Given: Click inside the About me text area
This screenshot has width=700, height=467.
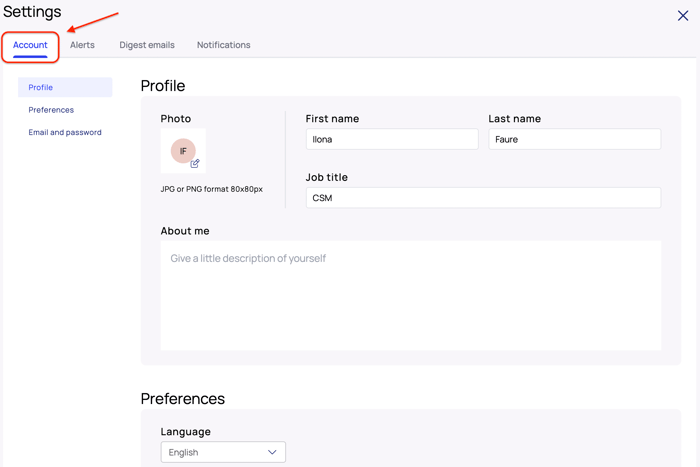Looking at the screenshot, I should point(410,295).
